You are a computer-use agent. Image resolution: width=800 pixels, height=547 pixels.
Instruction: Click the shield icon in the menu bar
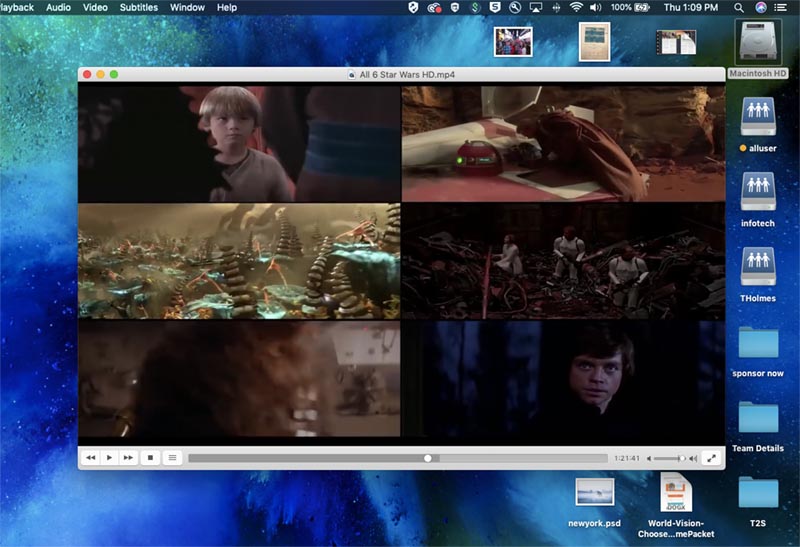[x=413, y=8]
